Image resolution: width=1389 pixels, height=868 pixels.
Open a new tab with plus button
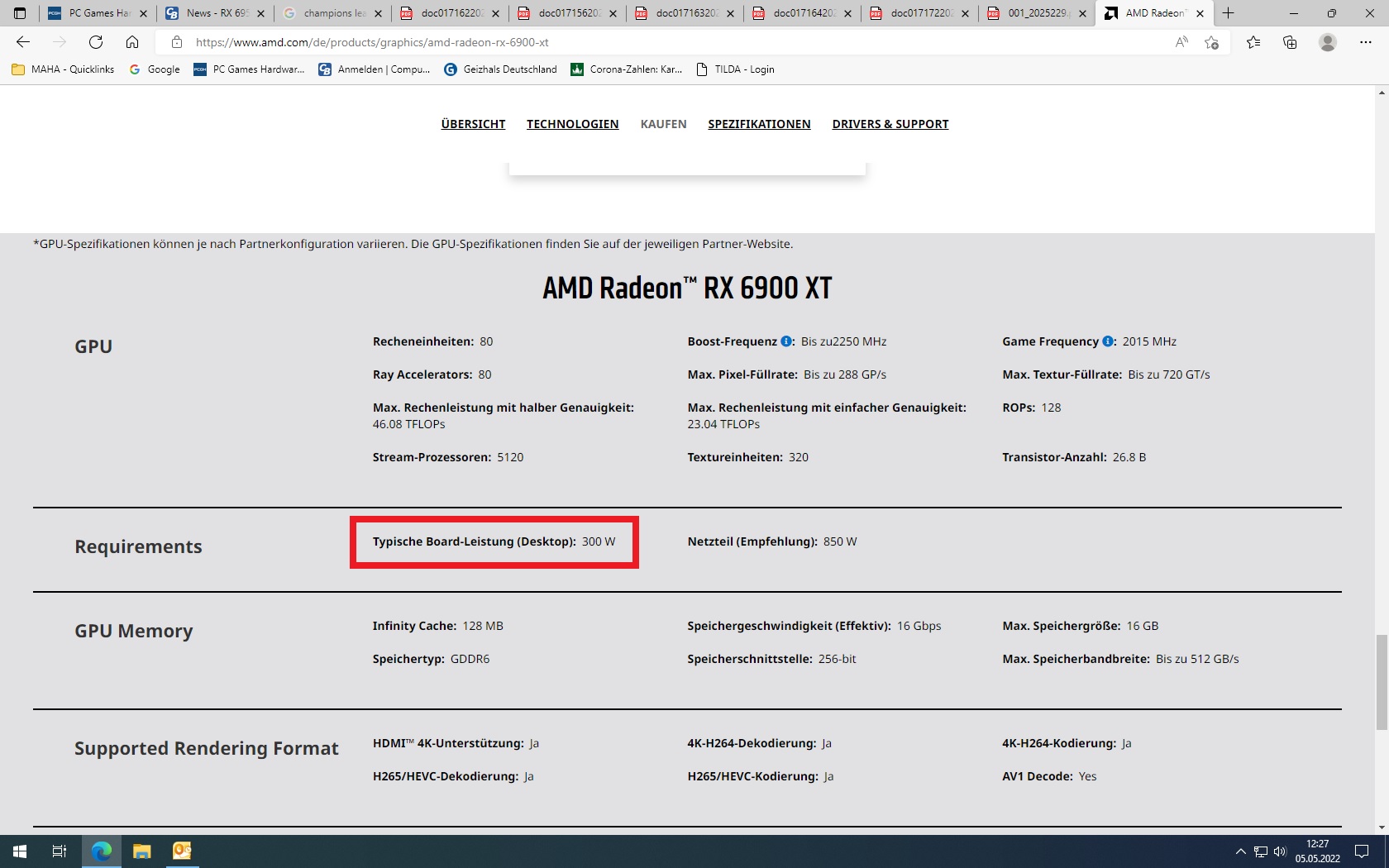point(1229,13)
